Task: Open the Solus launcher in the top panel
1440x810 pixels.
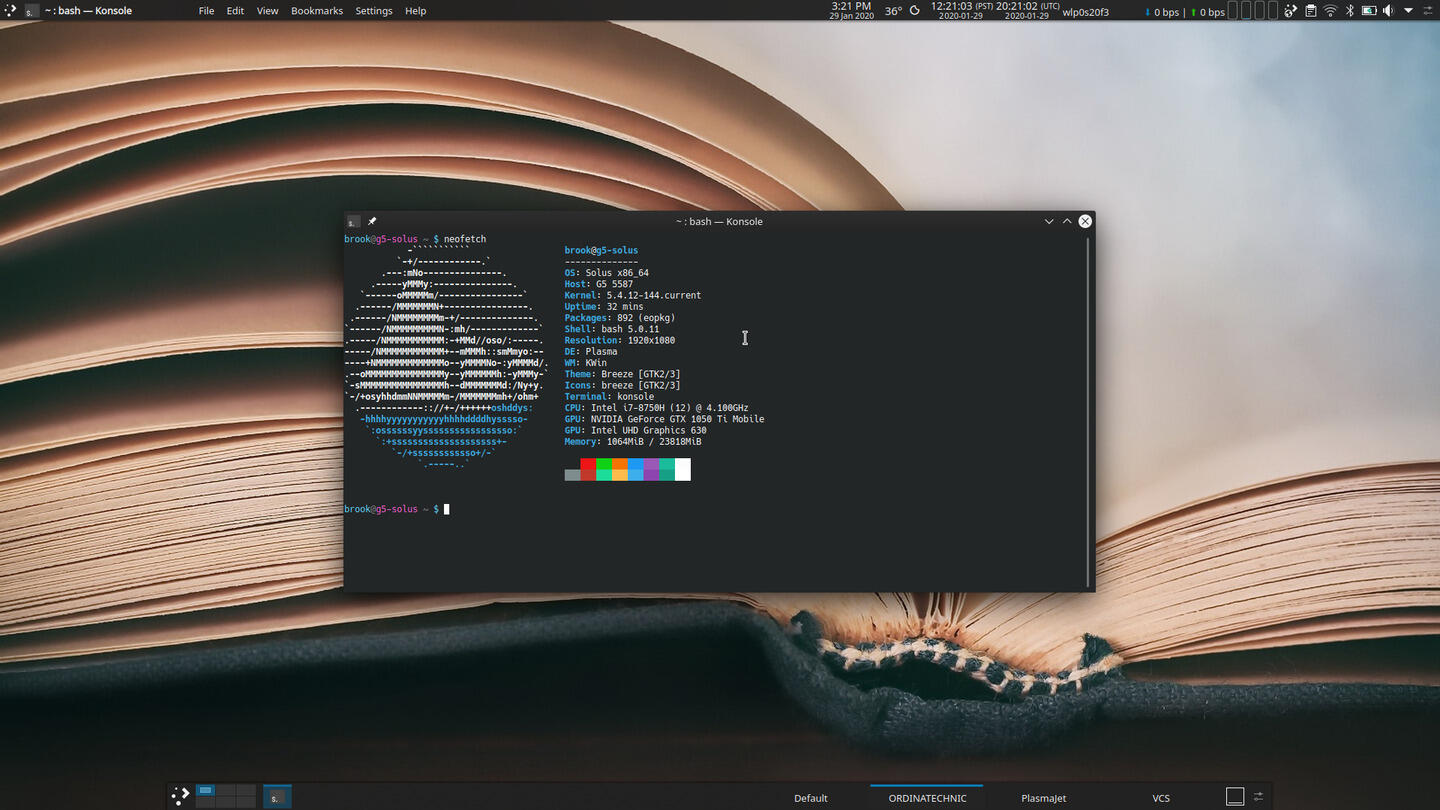Action: 9,11
